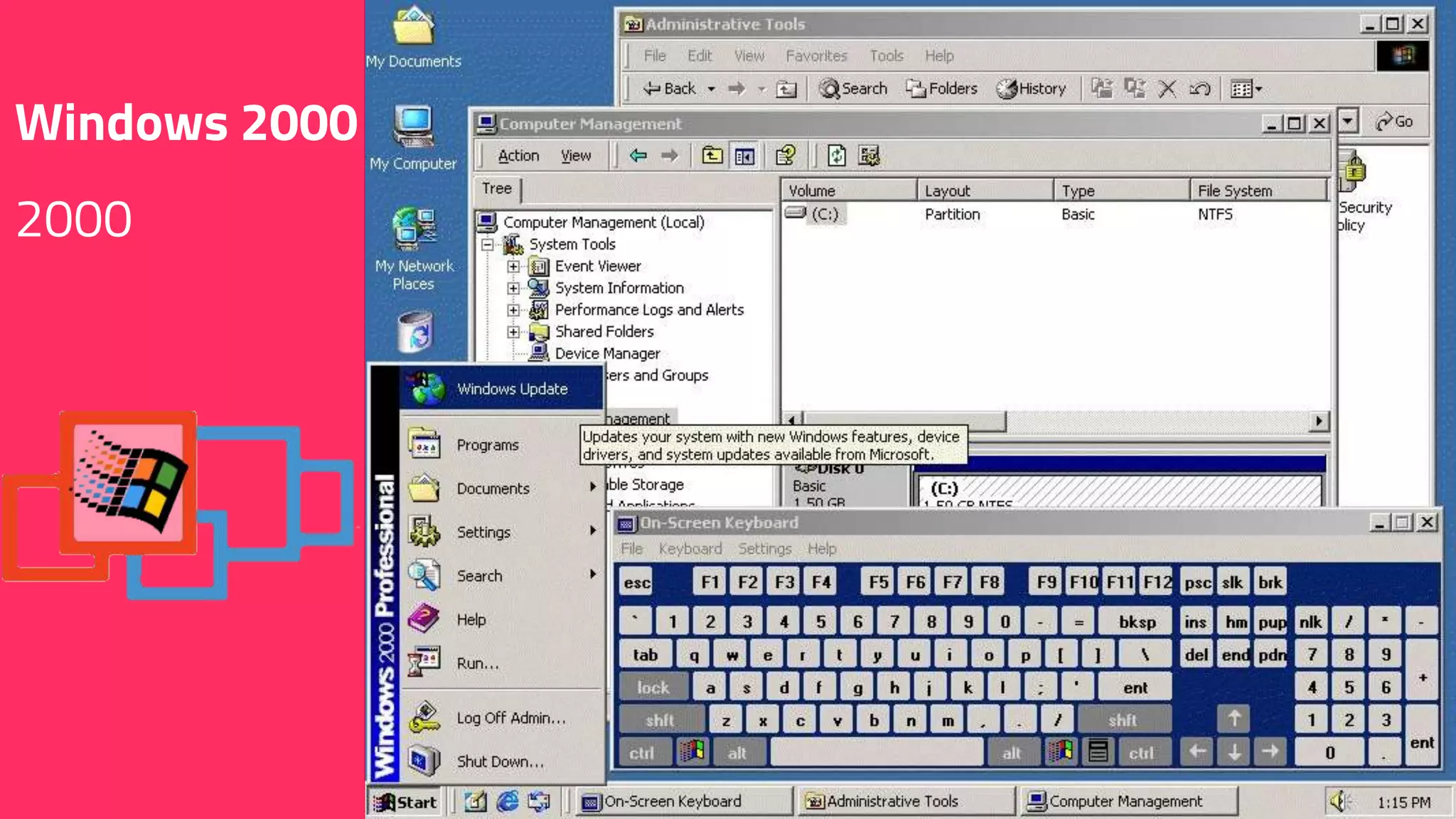Viewport: 1456px width, 819px height.
Task: Expand Performance Logs and Alerts node
Action: (513, 311)
